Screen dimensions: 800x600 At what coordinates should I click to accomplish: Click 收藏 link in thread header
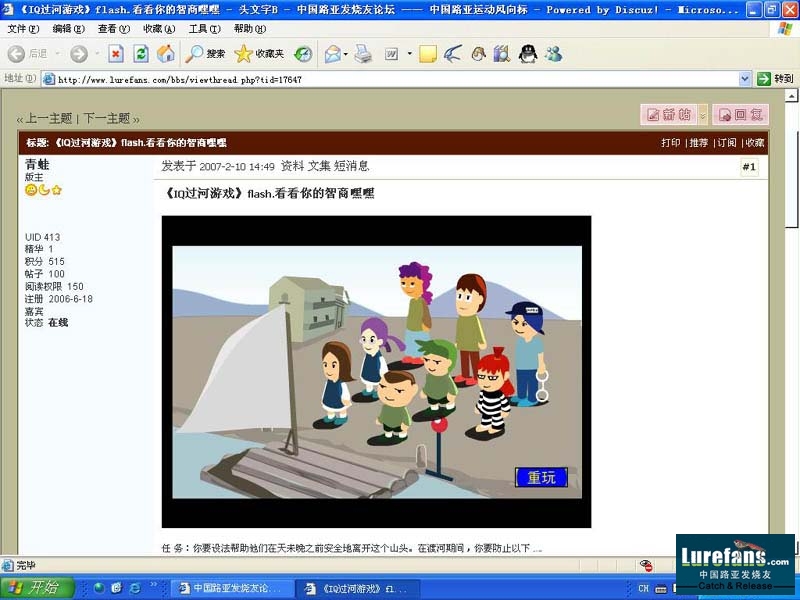[755, 143]
